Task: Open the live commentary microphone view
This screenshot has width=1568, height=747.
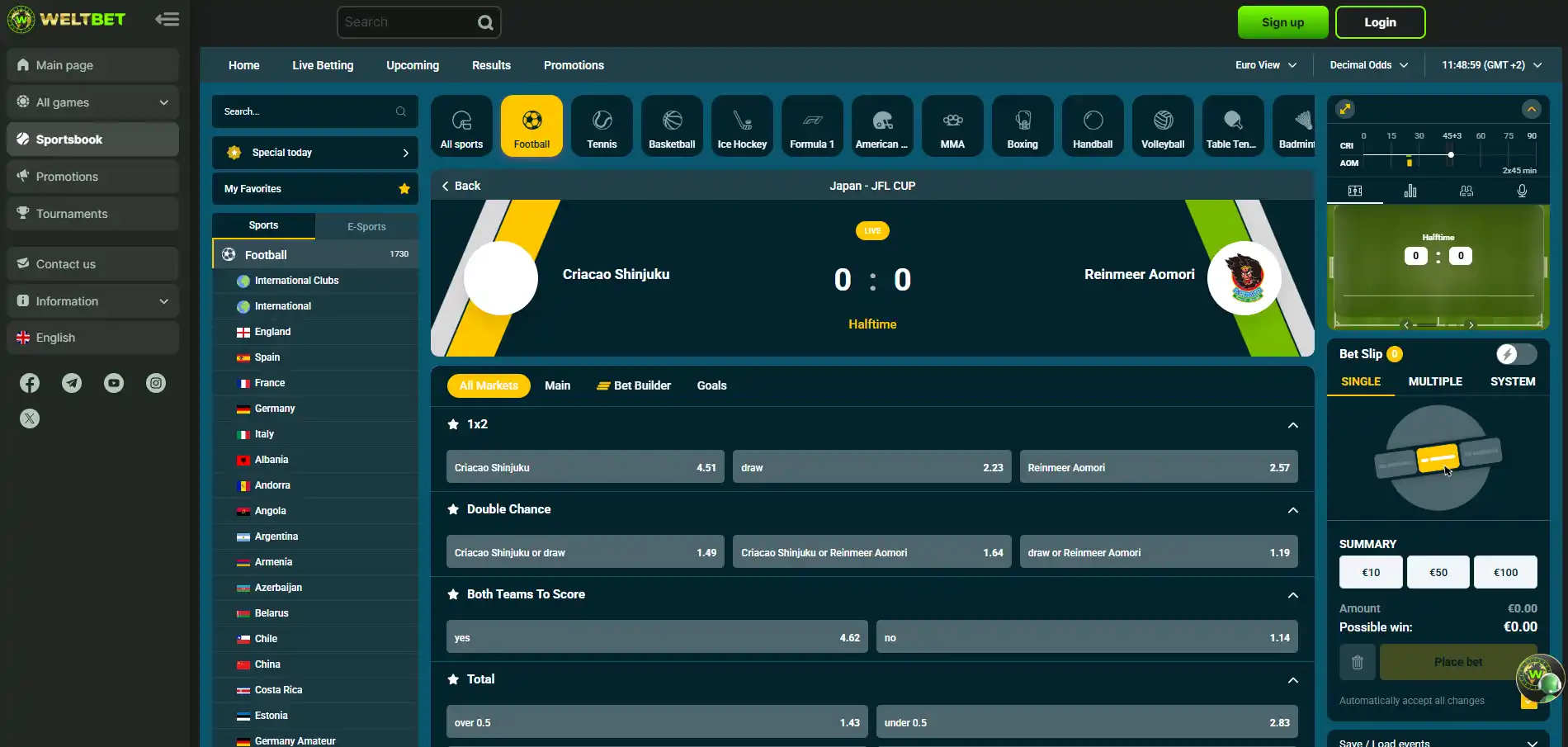Action: tap(1522, 191)
